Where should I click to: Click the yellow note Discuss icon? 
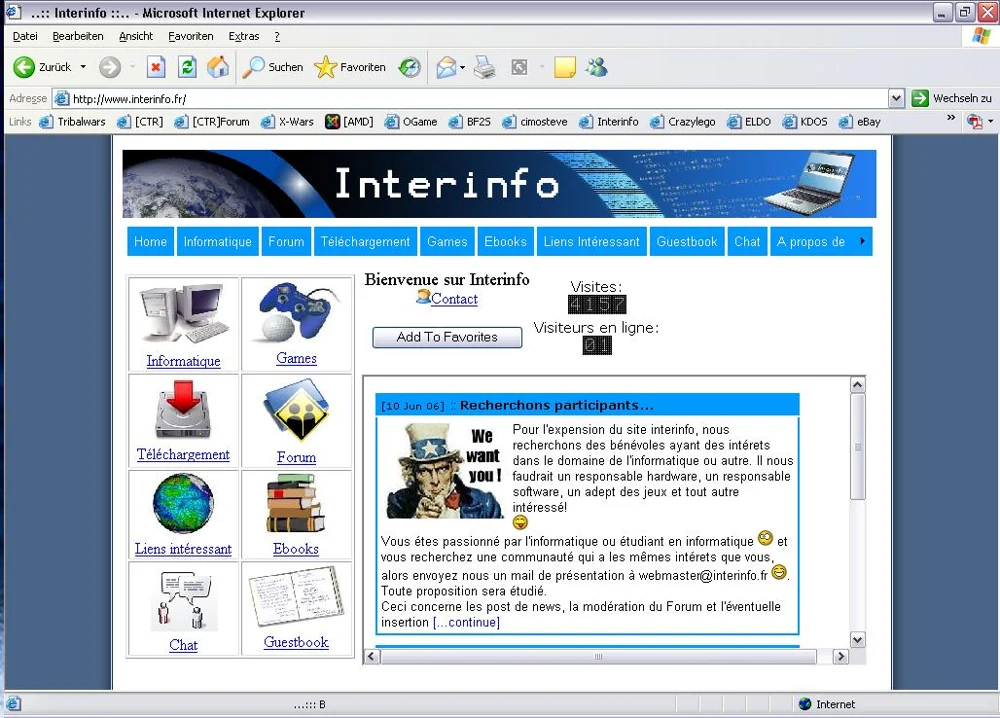click(x=564, y=67)
